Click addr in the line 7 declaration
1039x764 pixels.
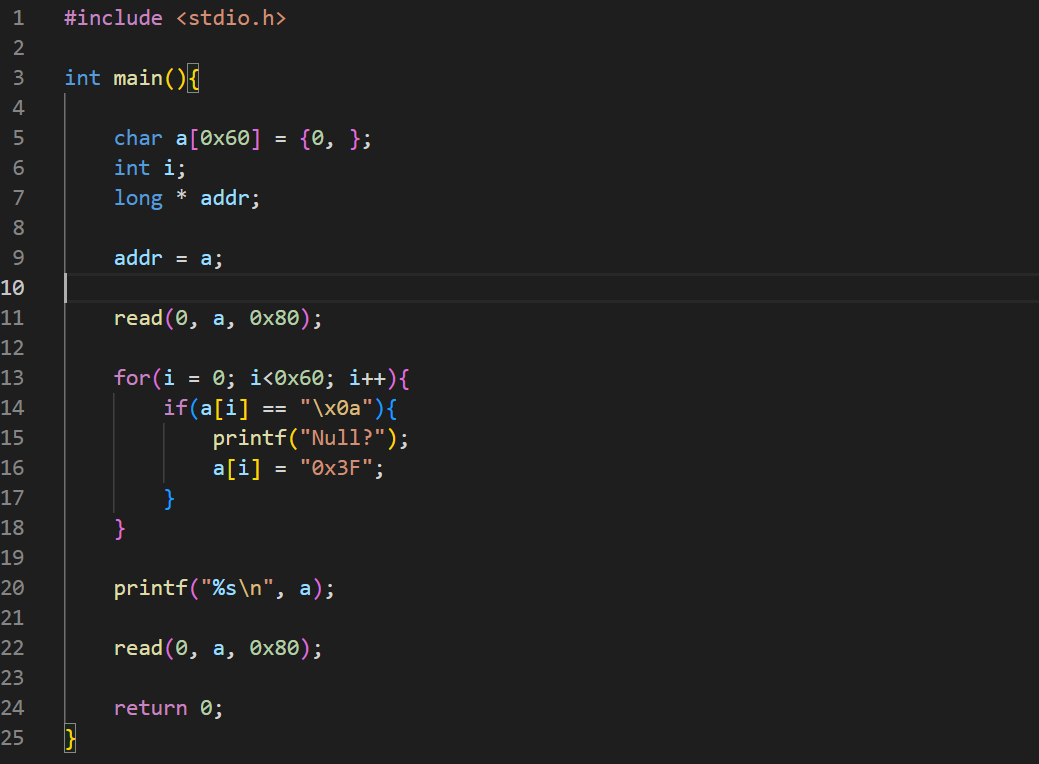click(x=225, y=198)
